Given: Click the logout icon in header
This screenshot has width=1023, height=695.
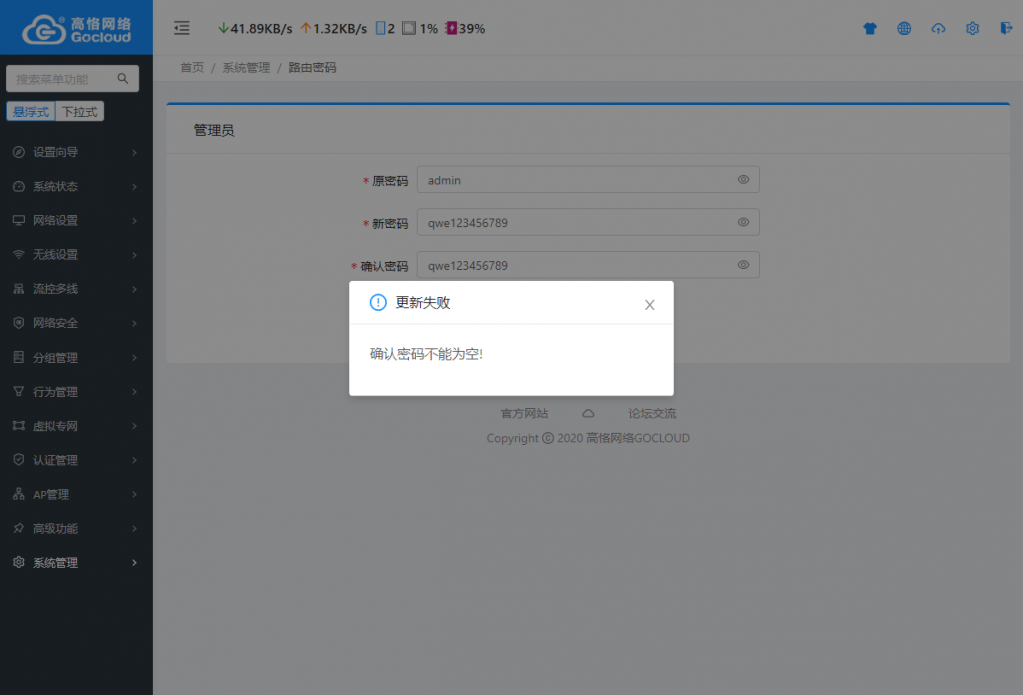Looking at the screenshot, I should click(x=1005, y=28).
